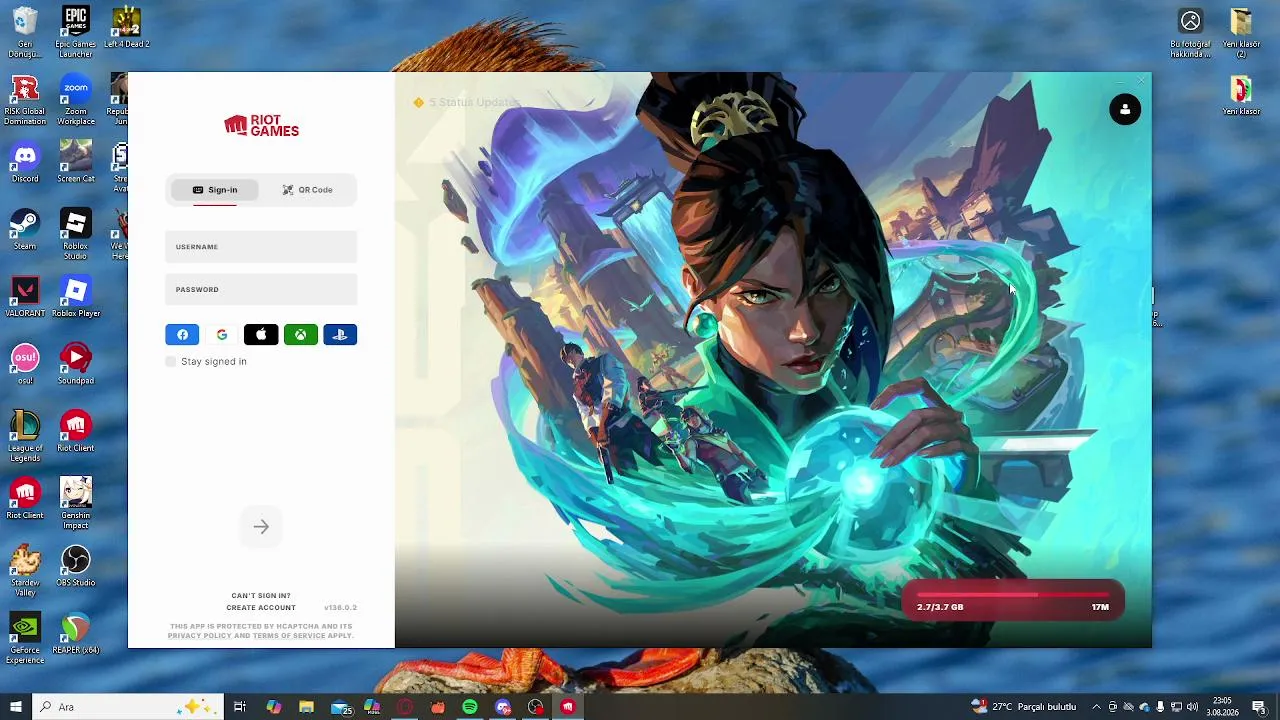Open the Windows Start menu
This screenshot has width=1280, height=720.
pyautogui.click(x=16, y=707)
